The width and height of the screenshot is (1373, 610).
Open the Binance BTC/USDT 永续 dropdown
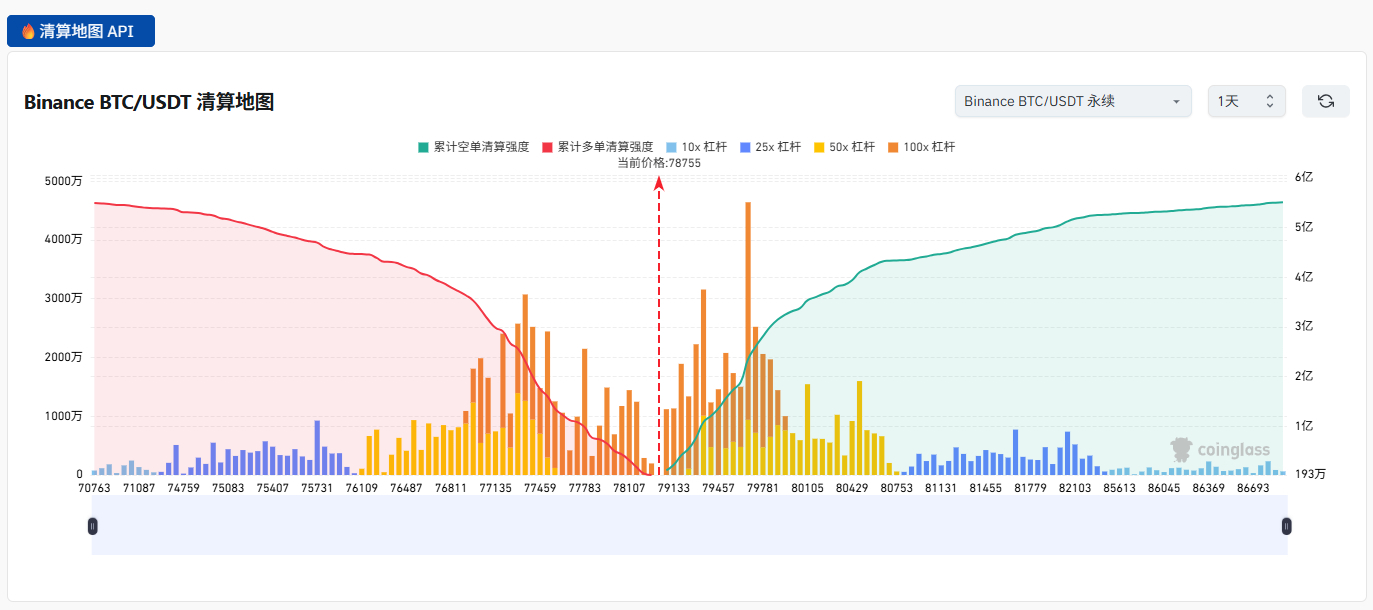[1073, 101]
